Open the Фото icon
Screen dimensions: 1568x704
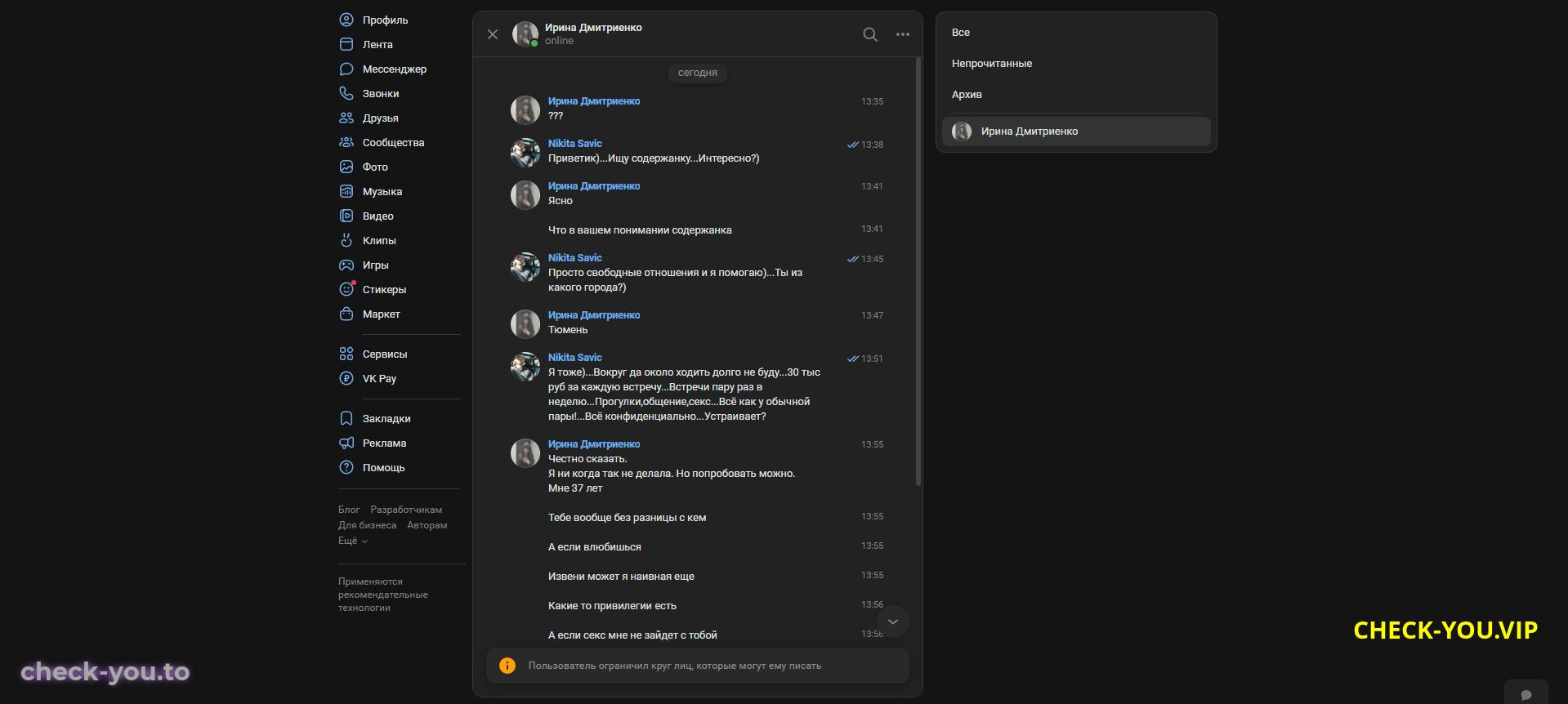[346, 167]
